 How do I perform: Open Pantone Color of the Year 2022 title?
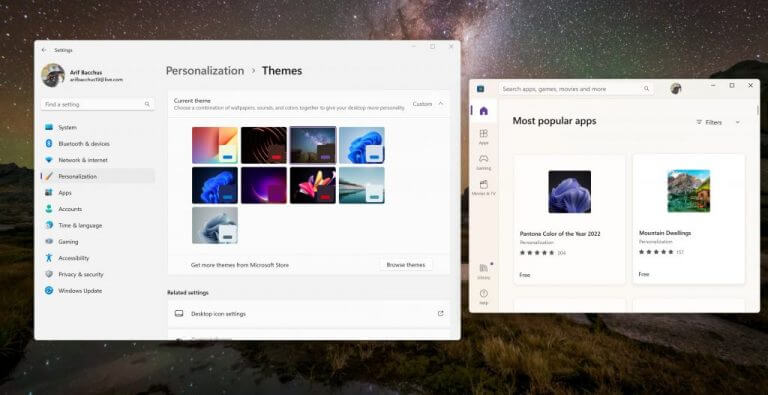(560, 234)
